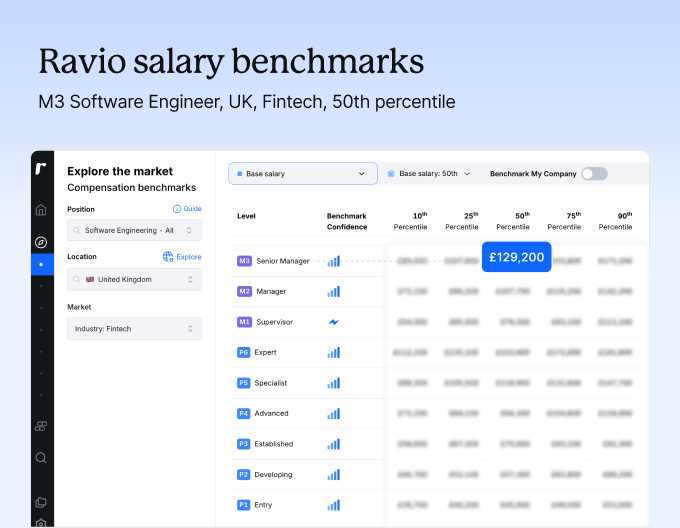Select the Specialist row label
This screenshot has width=680, height=528.
point(271,383)
